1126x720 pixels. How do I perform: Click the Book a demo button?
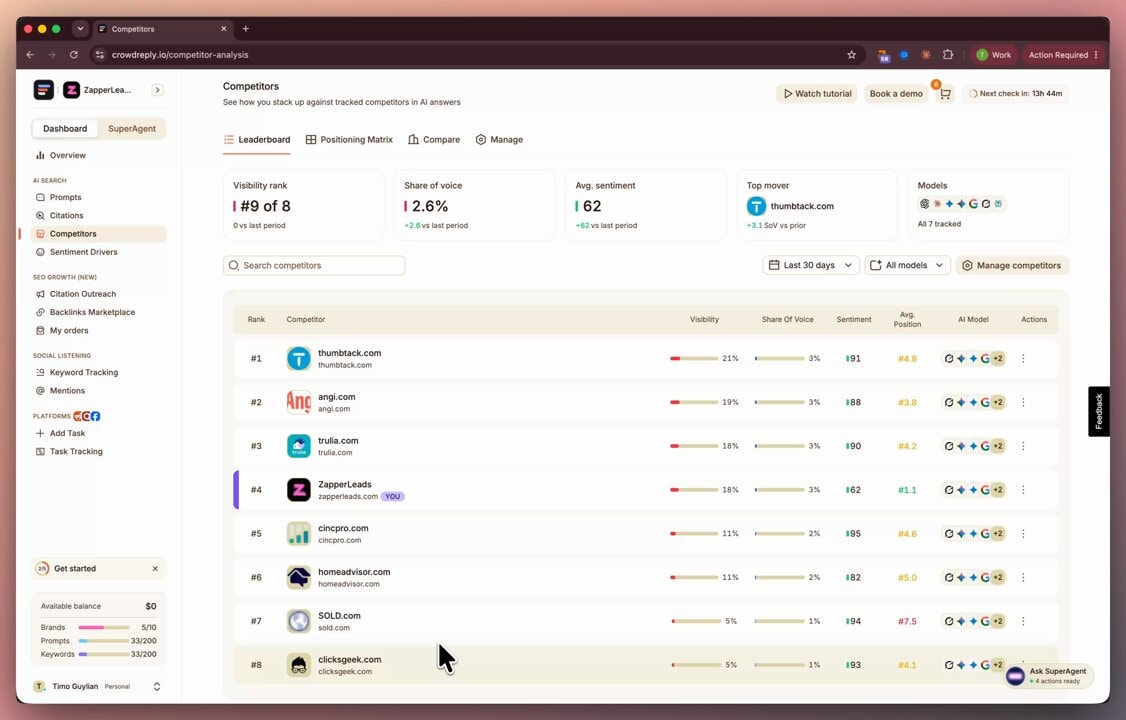[x=896, y=94]
